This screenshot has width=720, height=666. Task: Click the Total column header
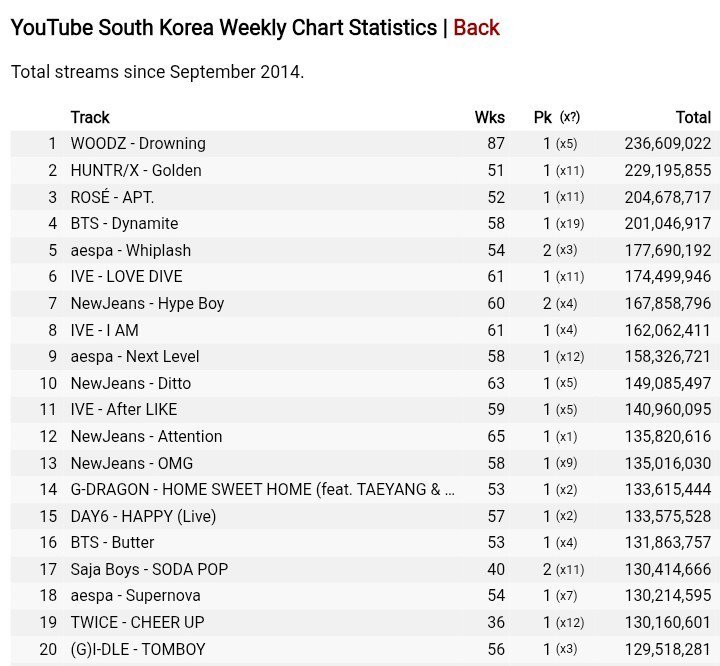click(x=693, y=118)
